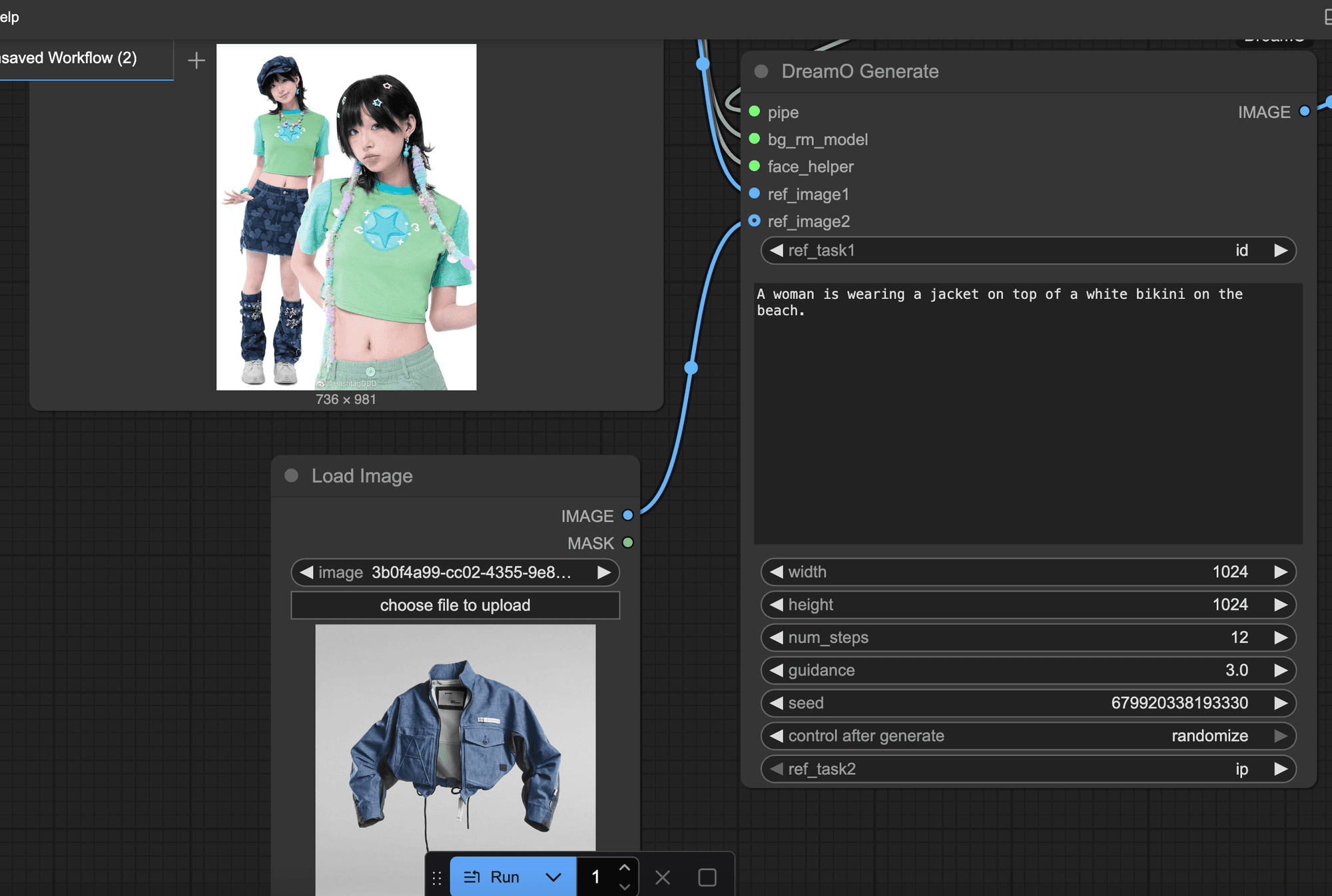The height and width of the screenshot is (896, 1332).
Task: Click the drag handle dots on the run toolbar
Action: 438,877
